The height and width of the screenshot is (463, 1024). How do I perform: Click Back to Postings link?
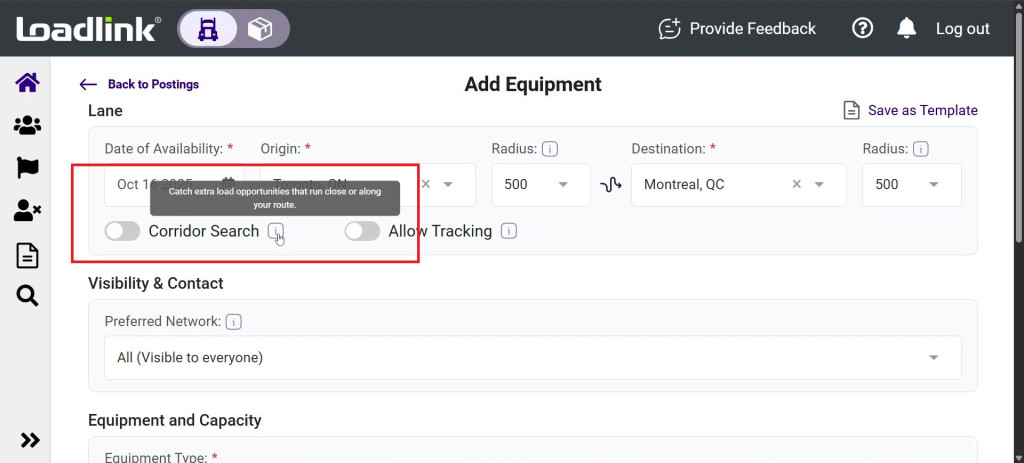click(139, 85)
